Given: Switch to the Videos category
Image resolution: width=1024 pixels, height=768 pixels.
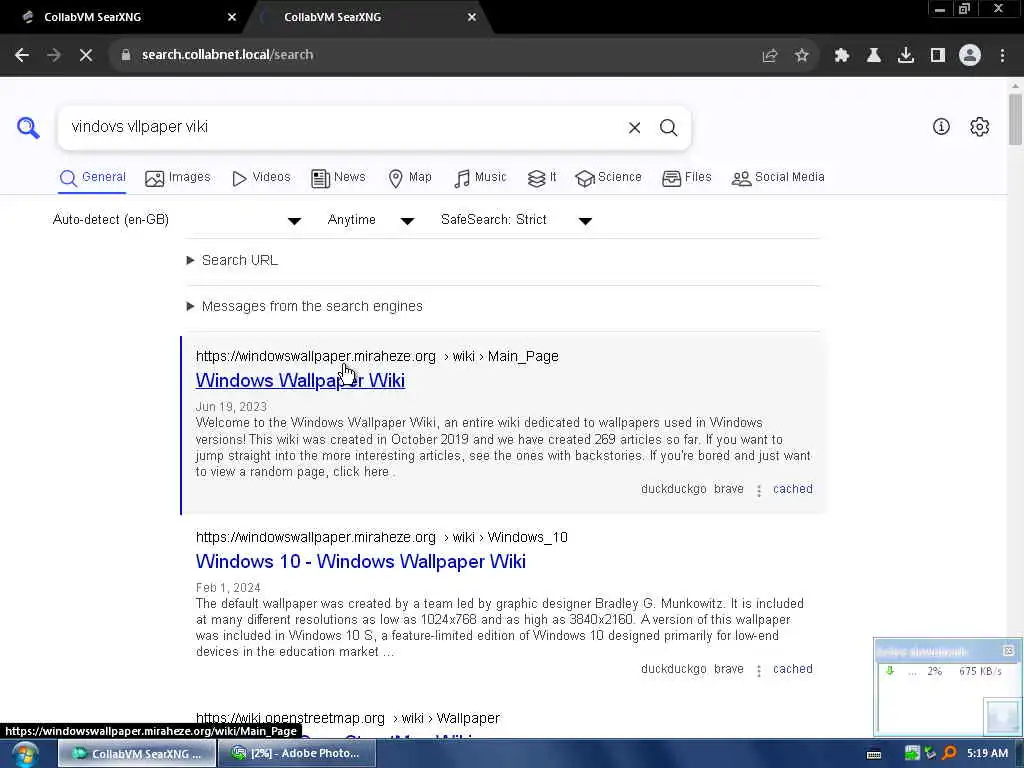Looking at the screenshot, I should (261, 177).
